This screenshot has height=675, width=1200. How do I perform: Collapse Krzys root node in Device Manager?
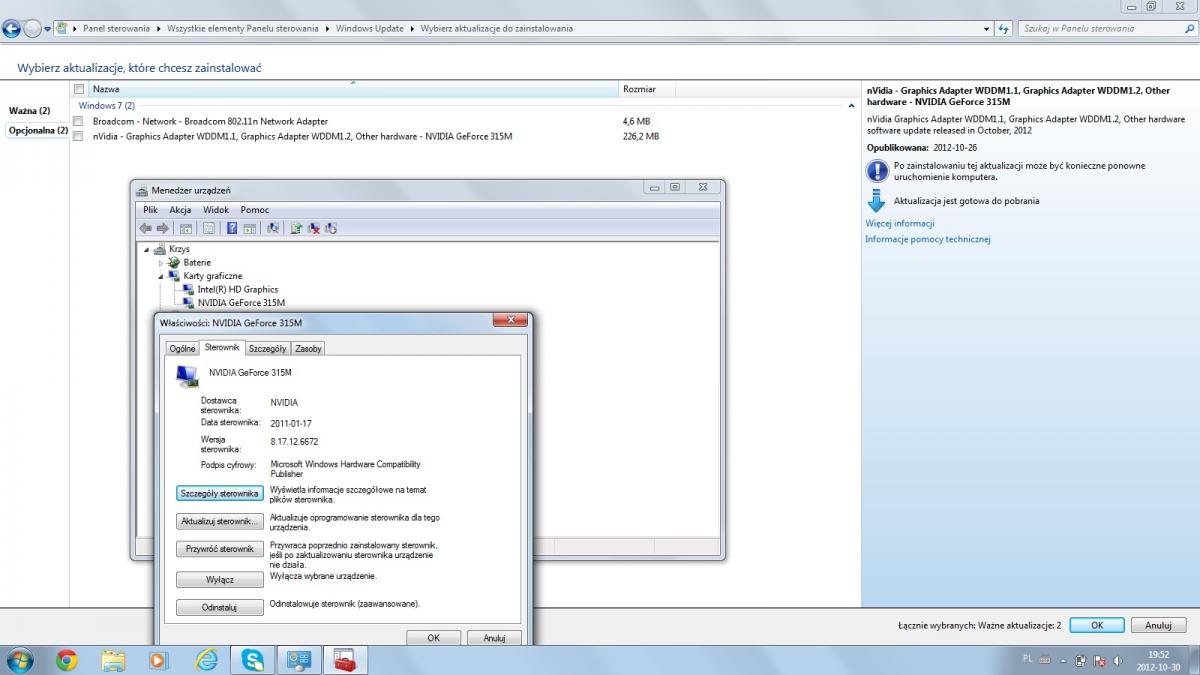(148, 249)
